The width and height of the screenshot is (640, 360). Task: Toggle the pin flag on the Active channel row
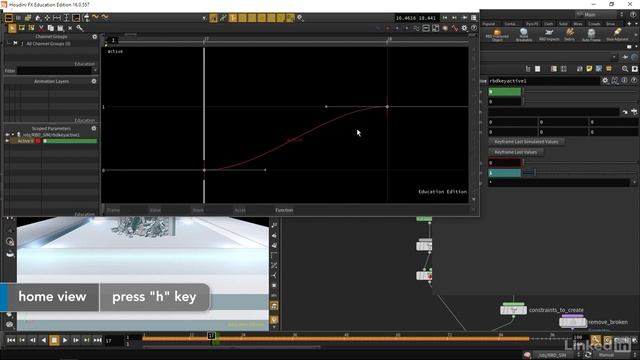pos(7,141)
